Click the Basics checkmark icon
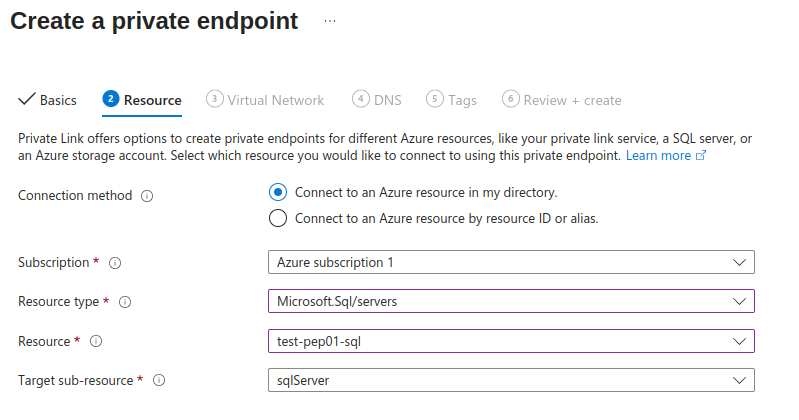 point(27,99)
